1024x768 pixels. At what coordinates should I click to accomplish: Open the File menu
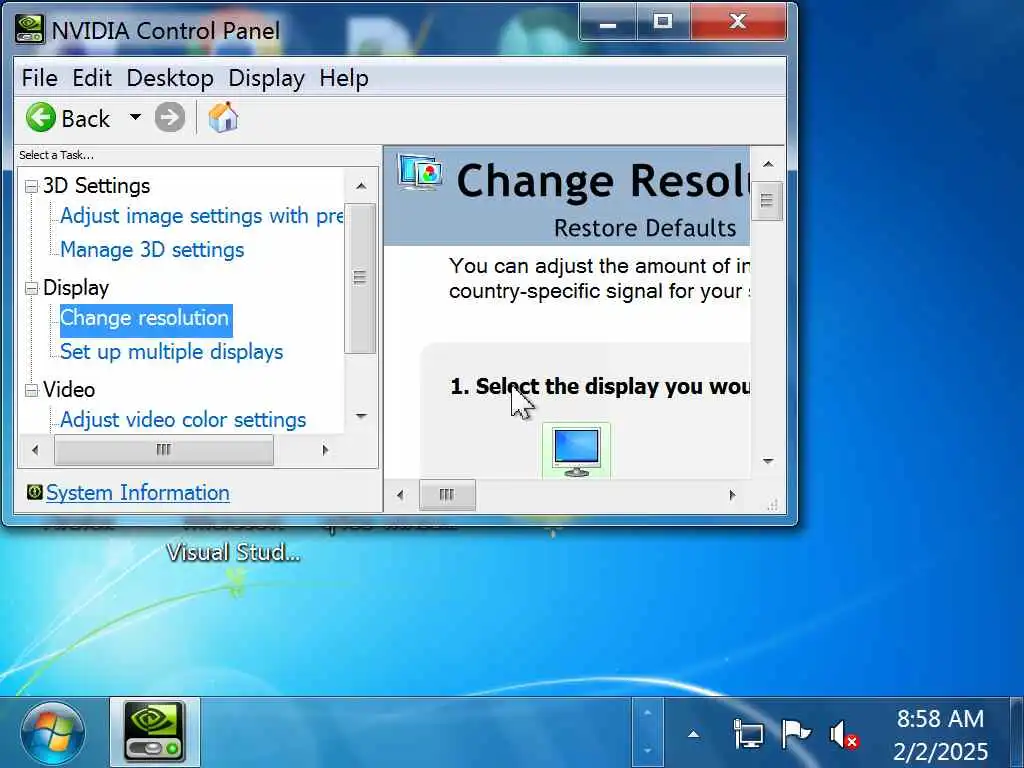click(39, 78)
